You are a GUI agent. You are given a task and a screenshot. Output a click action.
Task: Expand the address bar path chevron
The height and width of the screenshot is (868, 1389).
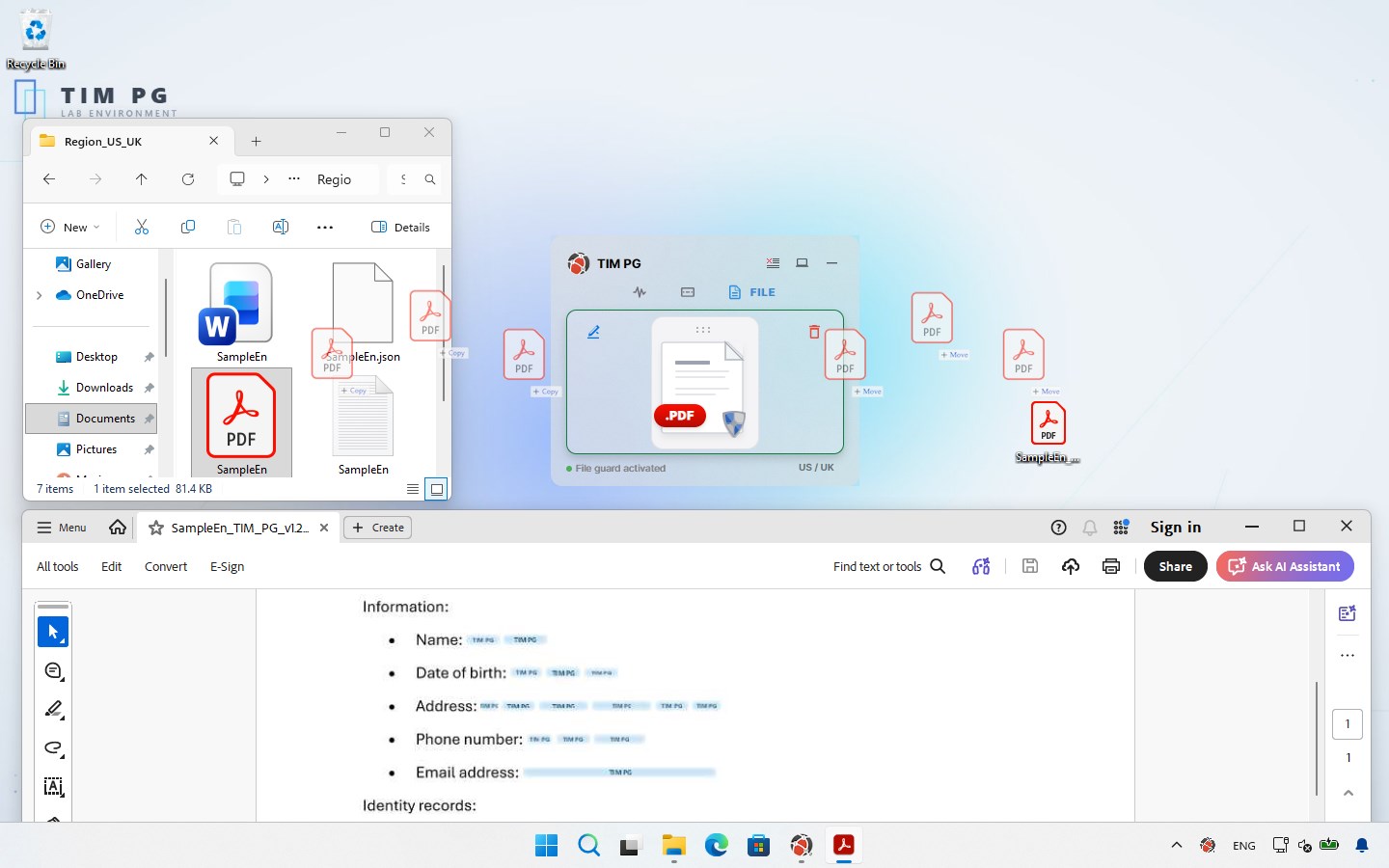tap(266, 179)
